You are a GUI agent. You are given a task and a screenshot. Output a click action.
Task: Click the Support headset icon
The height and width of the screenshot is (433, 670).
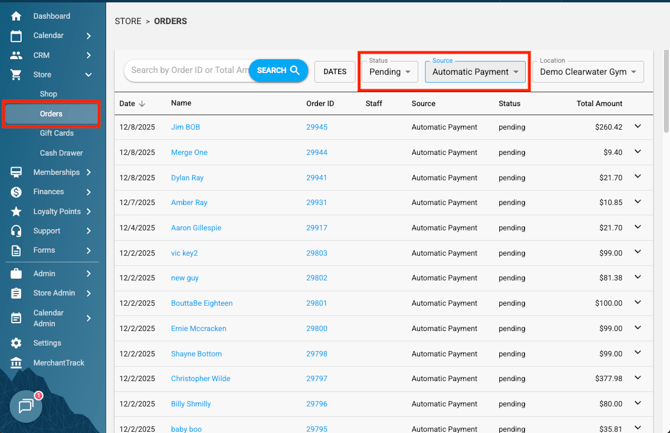coord(16,231)
